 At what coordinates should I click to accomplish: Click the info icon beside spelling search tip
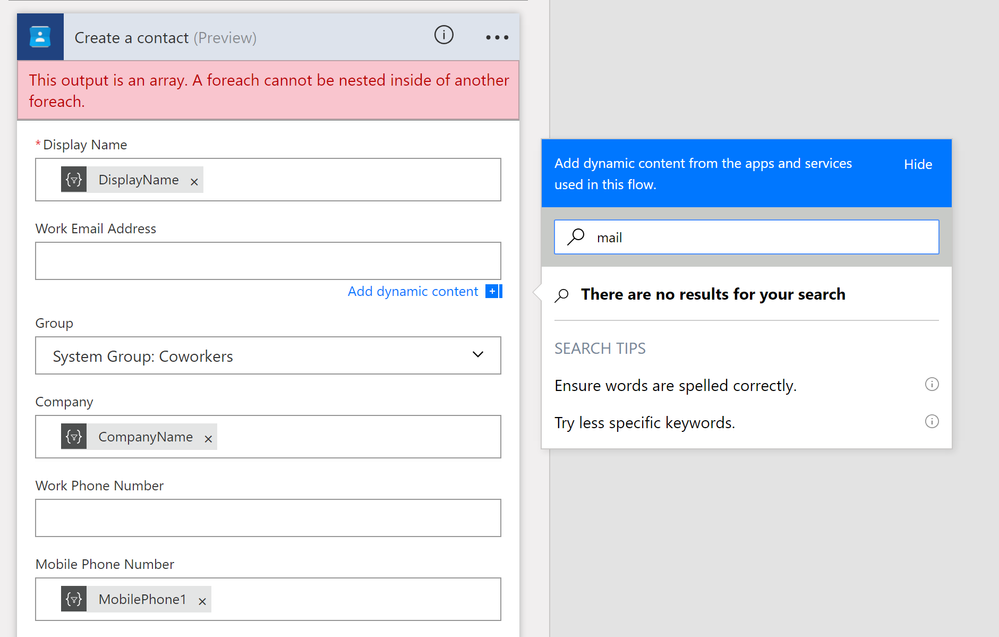pos(932,384)
